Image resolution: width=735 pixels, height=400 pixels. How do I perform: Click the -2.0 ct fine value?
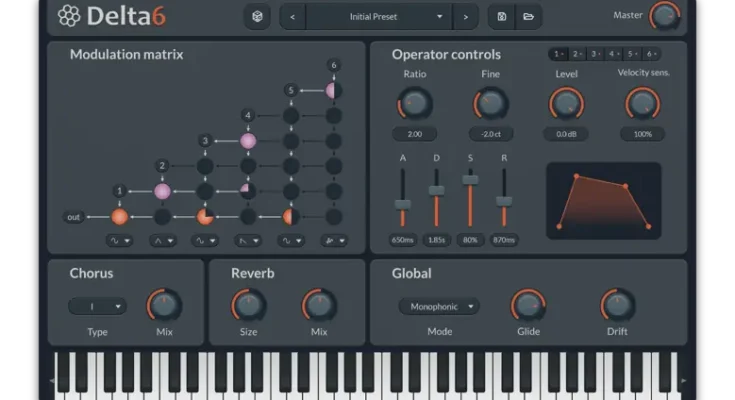pos(490,134)
